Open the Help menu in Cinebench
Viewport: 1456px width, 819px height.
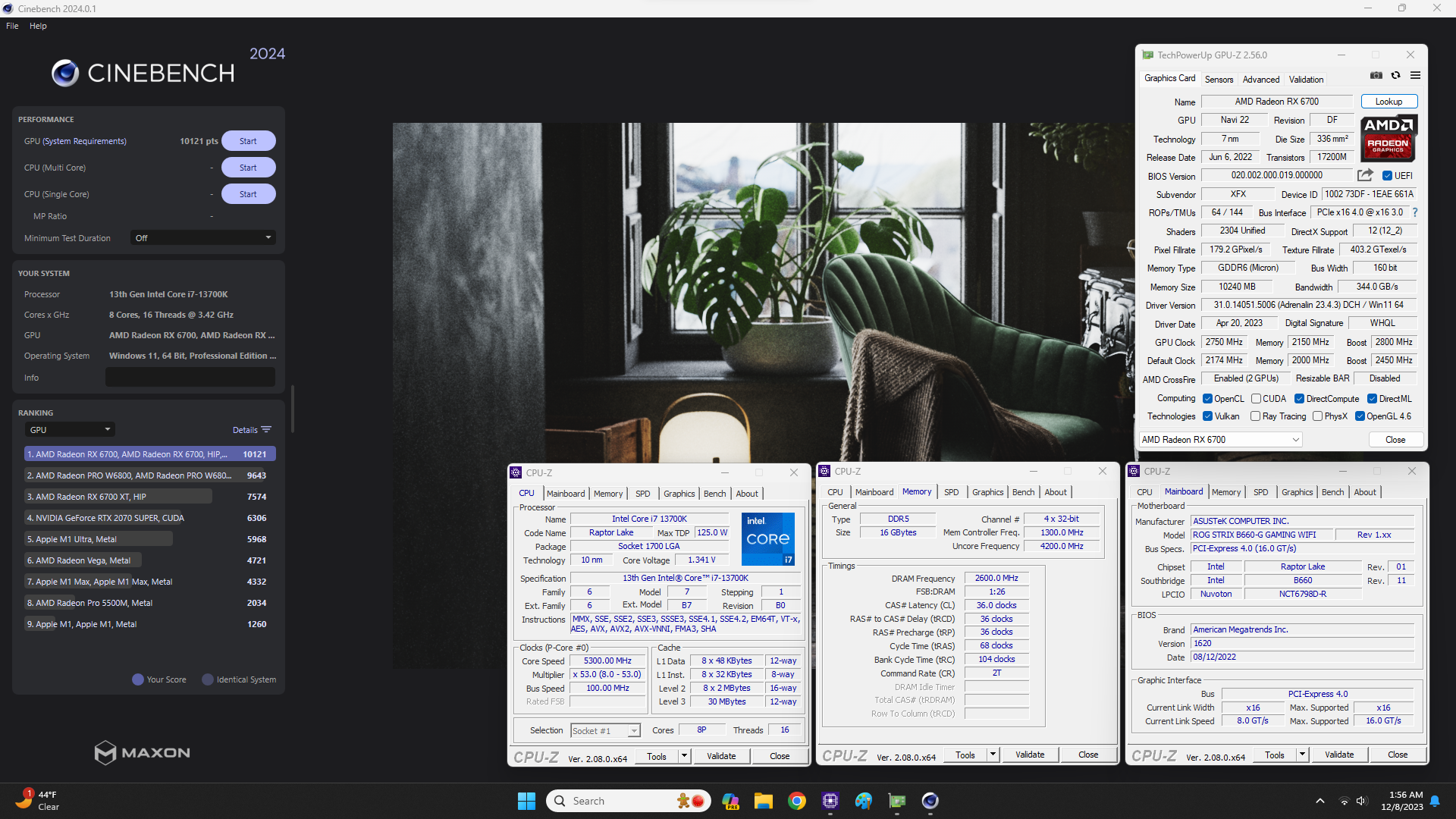coord(38,26)
